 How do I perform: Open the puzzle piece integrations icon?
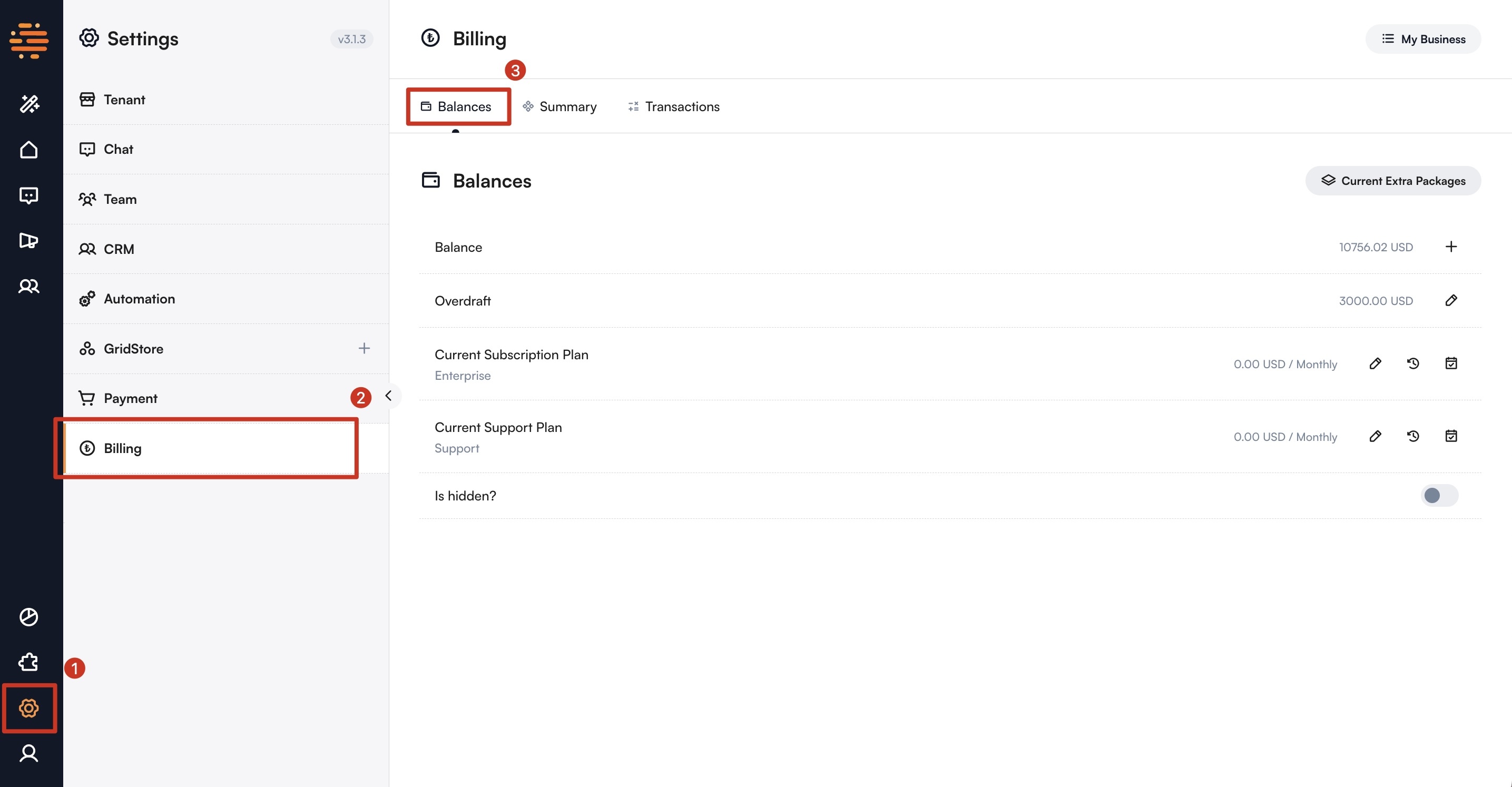[x=29, y=663]
